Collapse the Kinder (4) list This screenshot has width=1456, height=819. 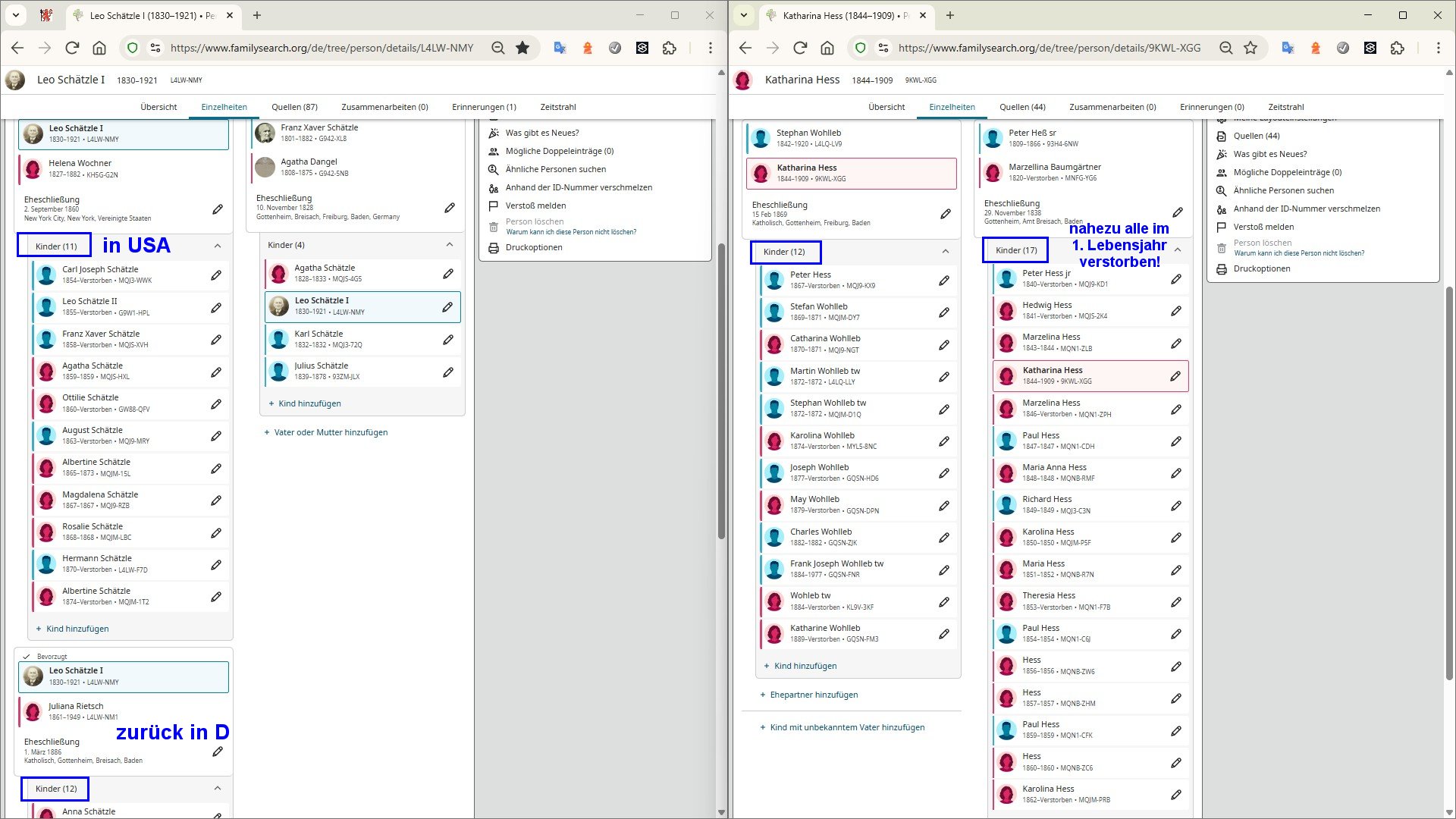(x=450, y=244)
